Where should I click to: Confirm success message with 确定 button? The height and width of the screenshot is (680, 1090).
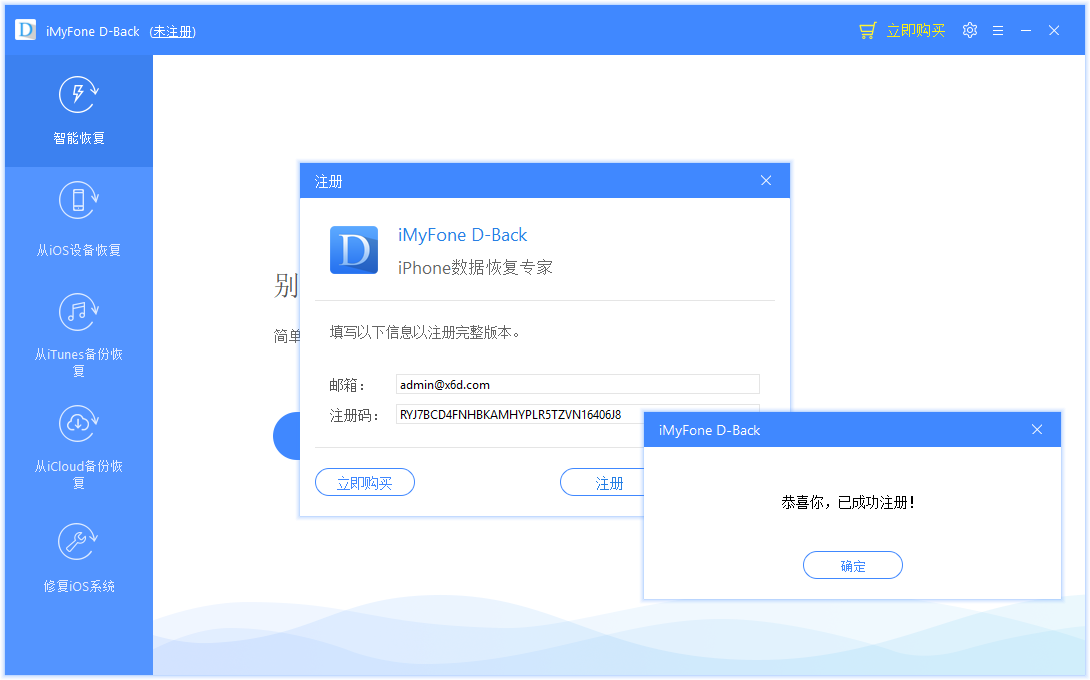(x=852, y=566)
